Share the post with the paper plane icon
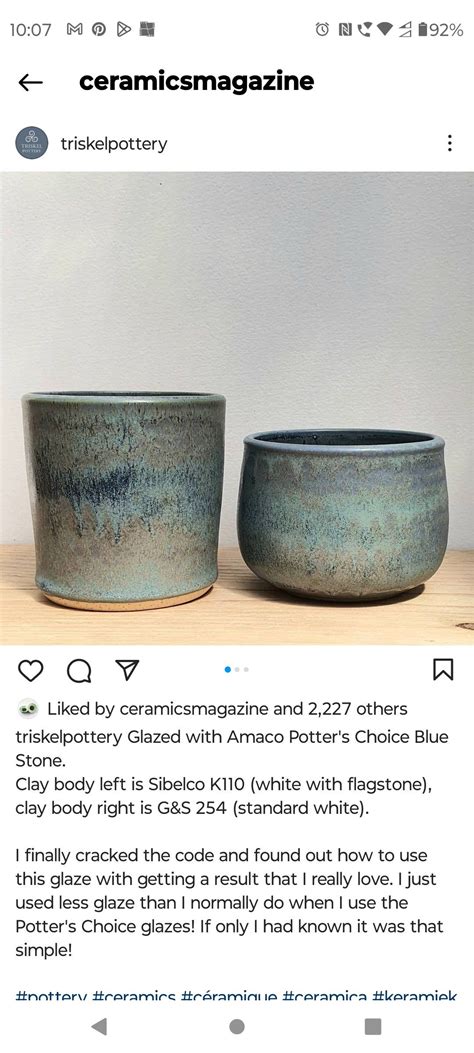The height and width of the screenshot is (1053, 474). click(127, 669)
